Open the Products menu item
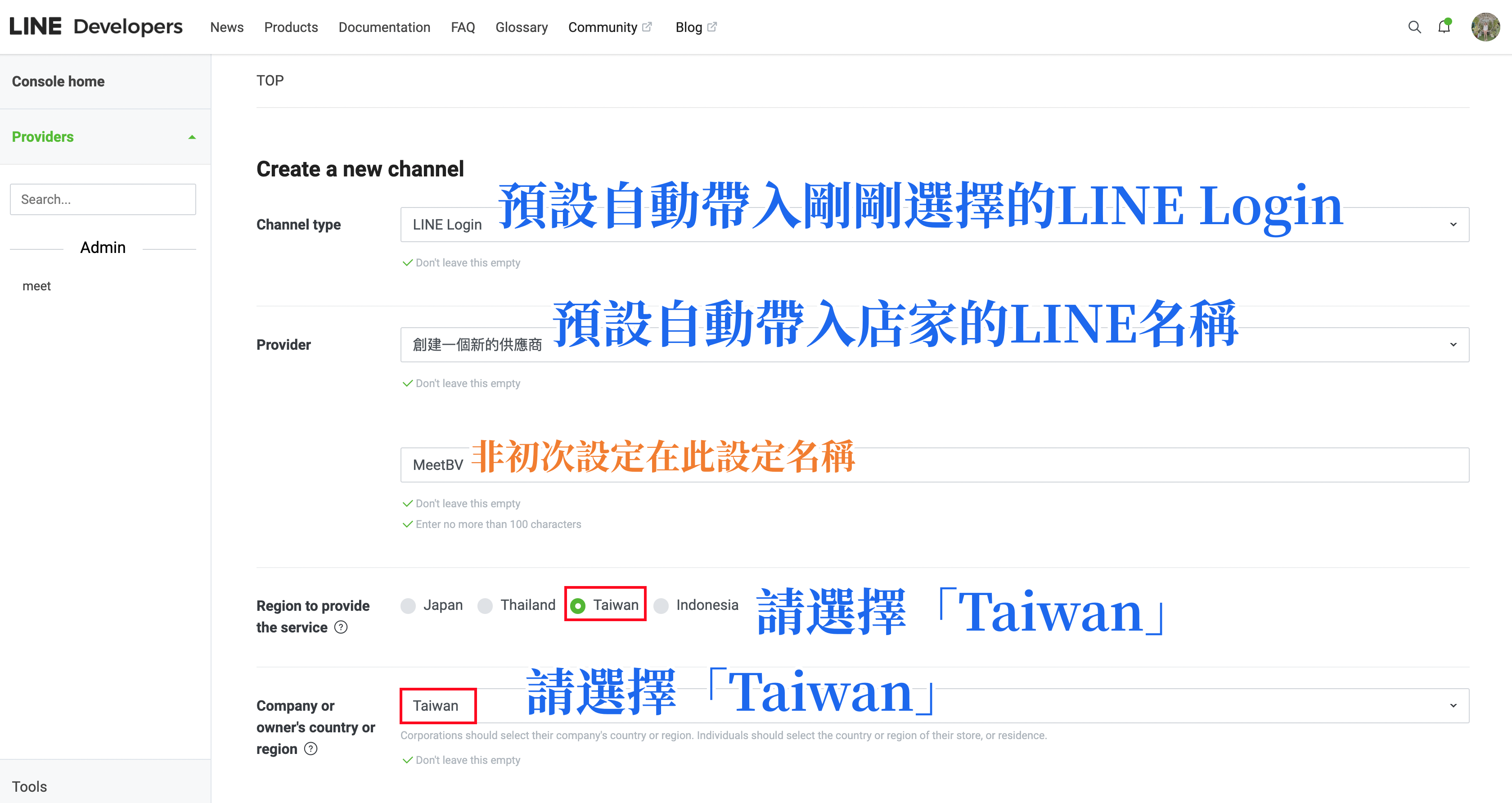This screenshot has width=1512, height=803. 291,27
